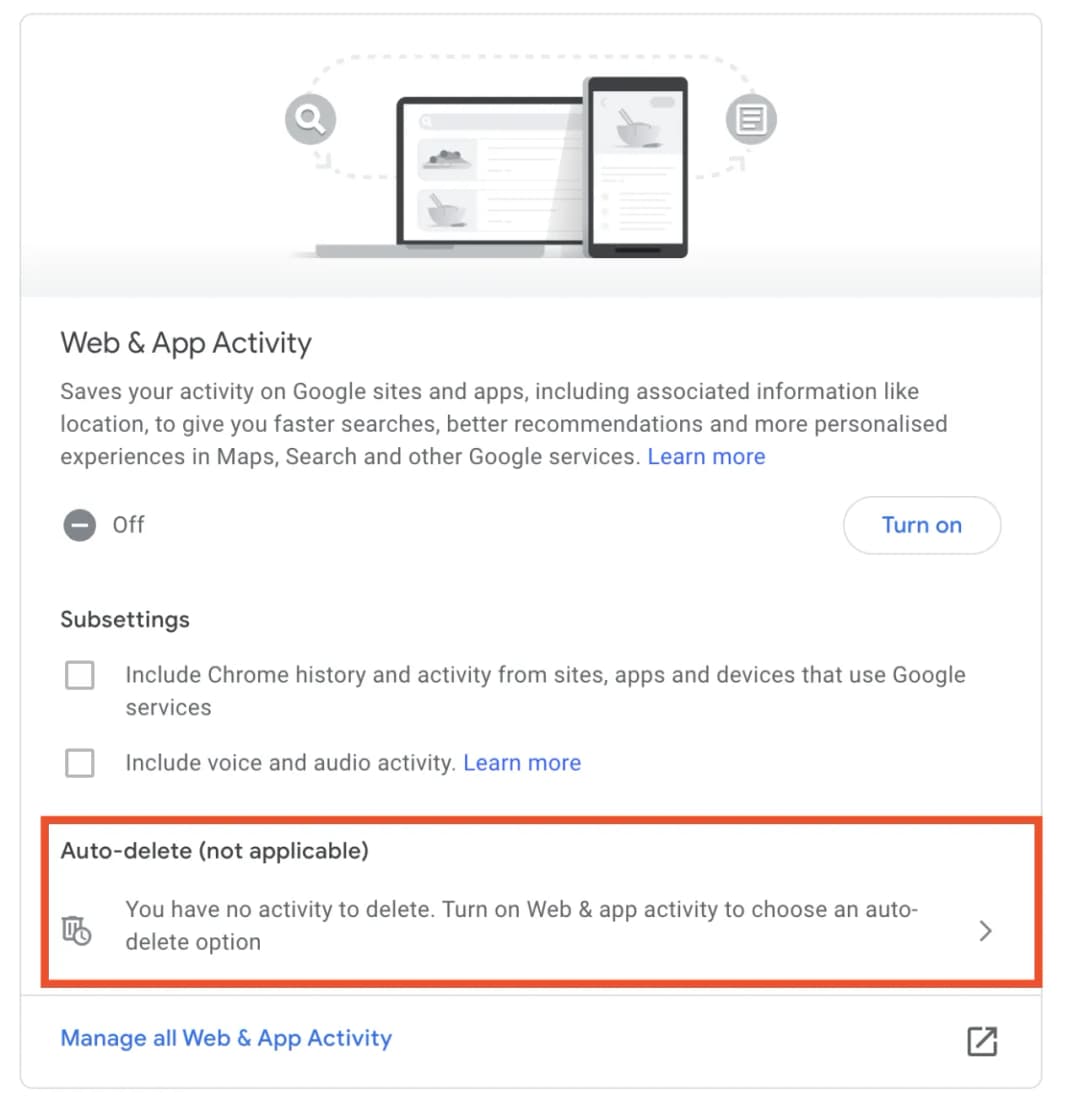
Task: Enable the Include Chrome history checkbox
Action: [x=80, y=676]
